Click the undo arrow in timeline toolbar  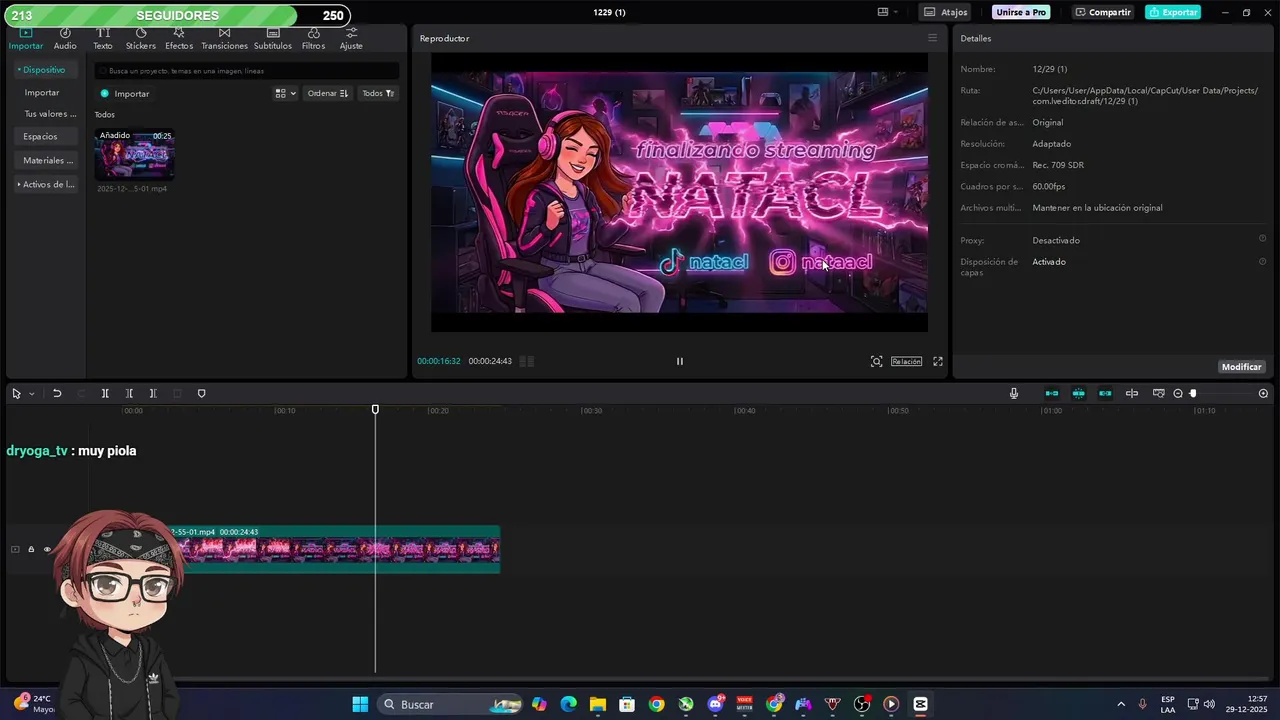[57, 393]
